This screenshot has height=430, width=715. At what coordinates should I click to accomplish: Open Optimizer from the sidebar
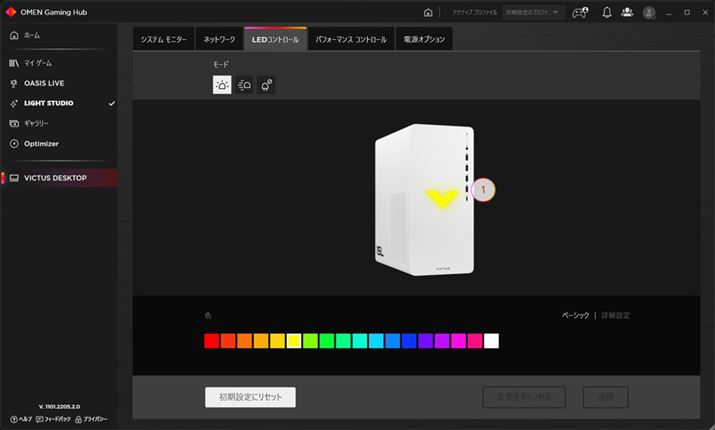41,143
